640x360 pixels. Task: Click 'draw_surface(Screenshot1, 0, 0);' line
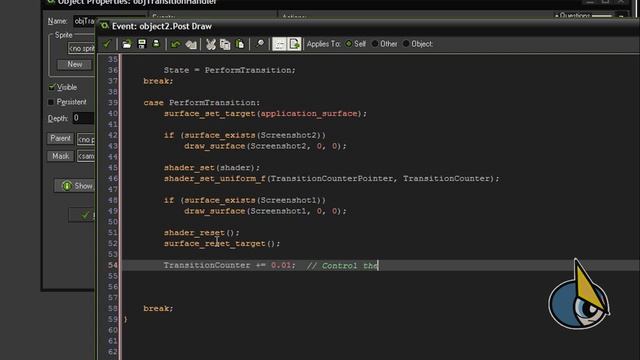[x=265, y=211]
